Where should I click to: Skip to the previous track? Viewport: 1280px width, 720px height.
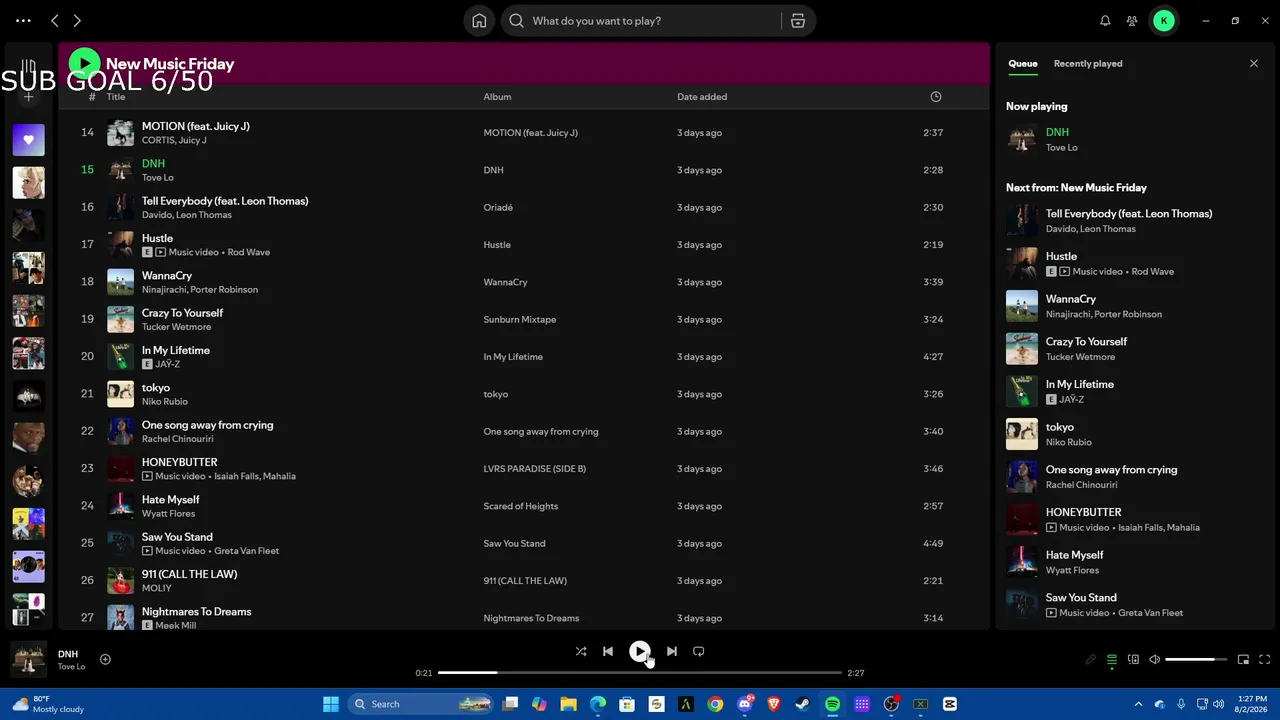tap(607, 651)
